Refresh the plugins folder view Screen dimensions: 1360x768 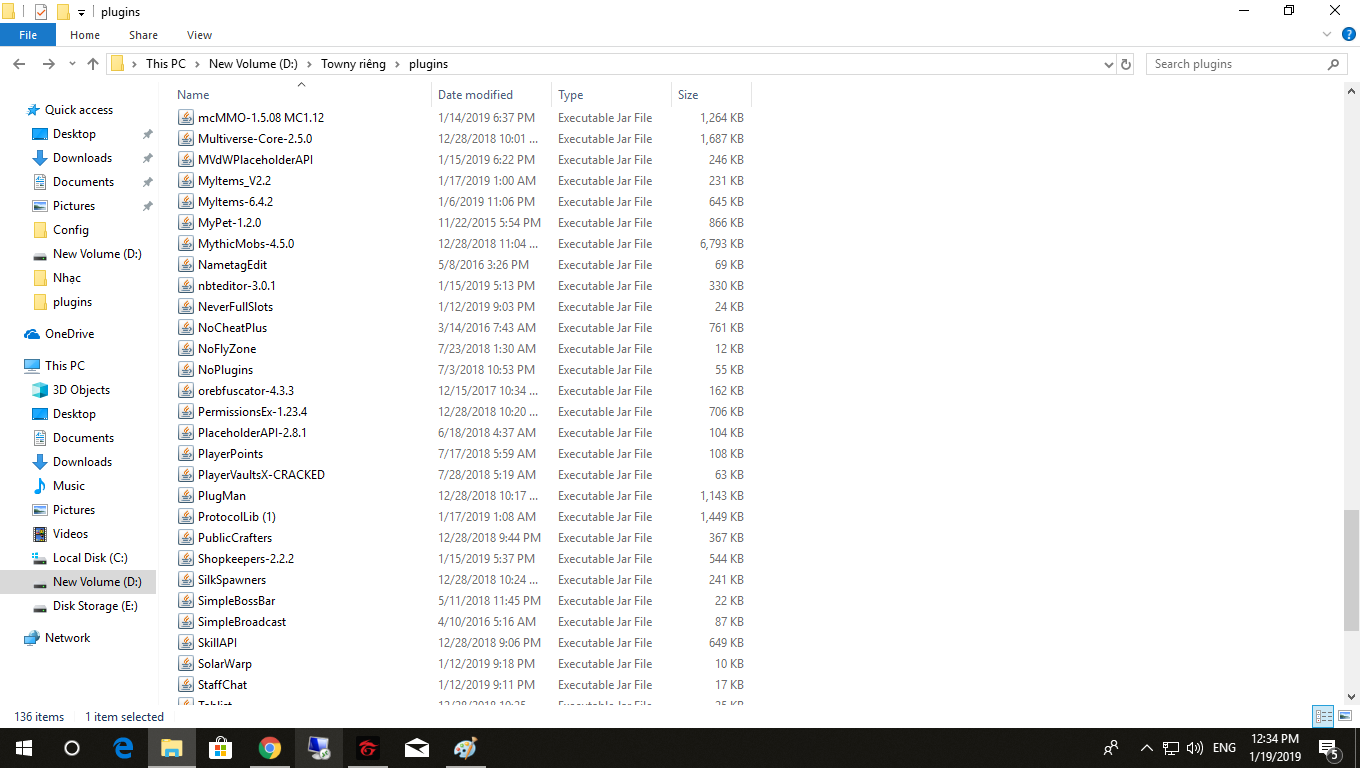1127,63
